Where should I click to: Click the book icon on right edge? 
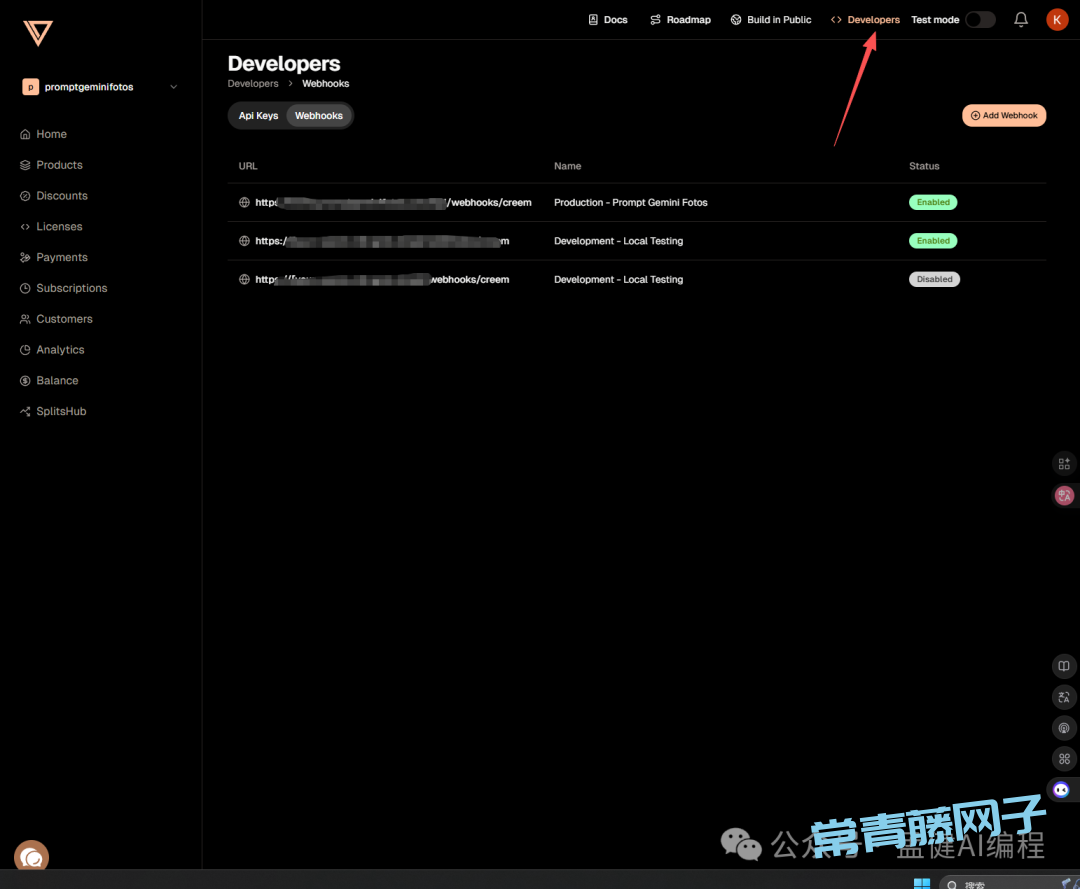coord(1064,666)
